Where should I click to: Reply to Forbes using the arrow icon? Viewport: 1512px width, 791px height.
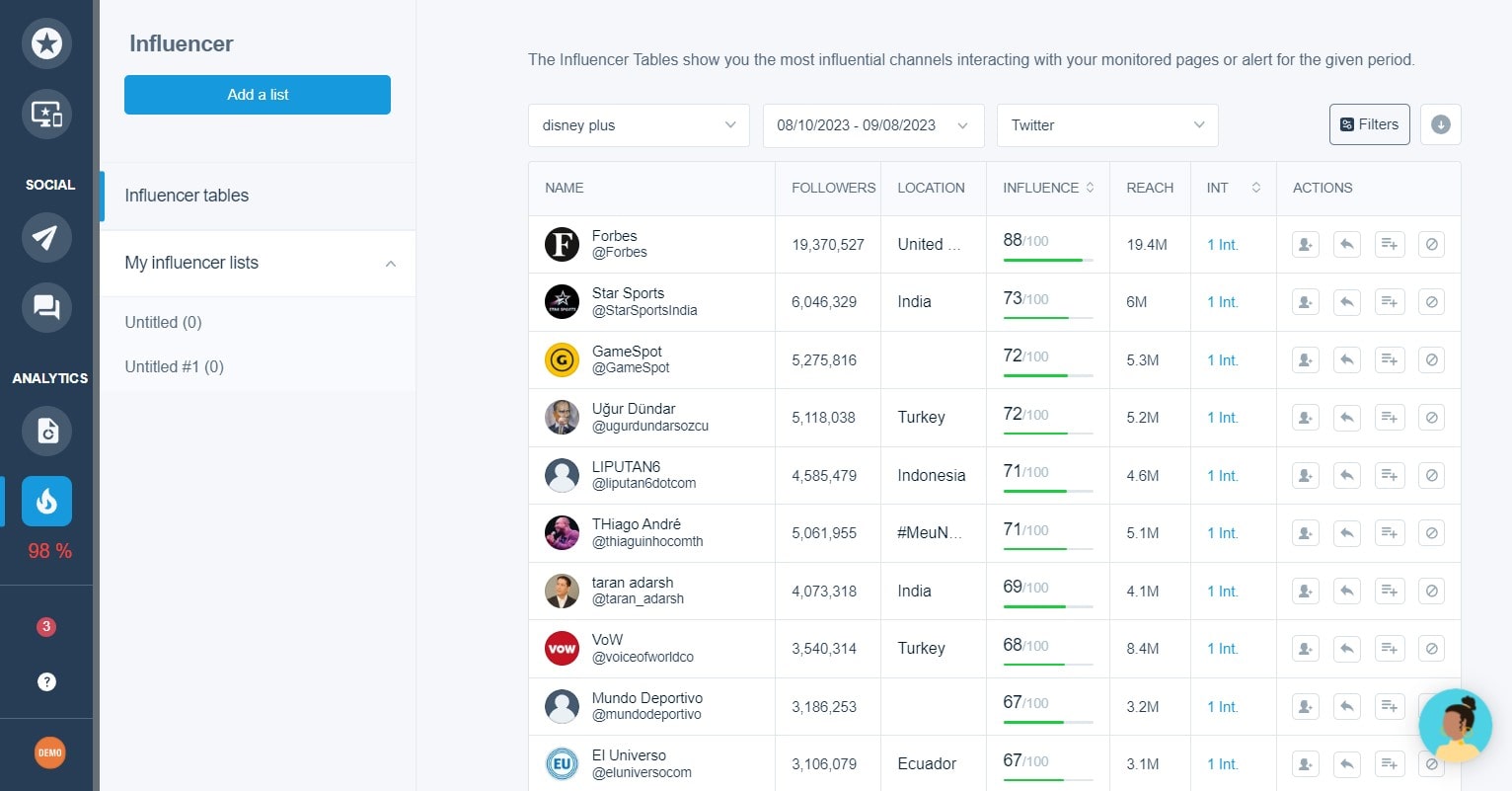click(1347, 244)
